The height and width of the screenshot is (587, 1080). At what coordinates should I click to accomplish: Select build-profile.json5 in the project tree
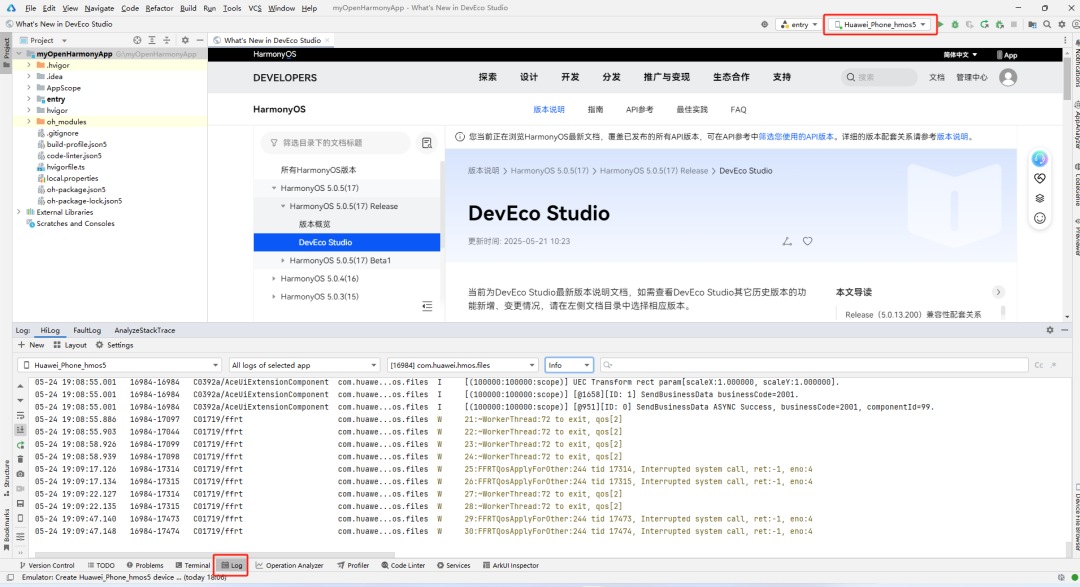click(x=76, y=145)
